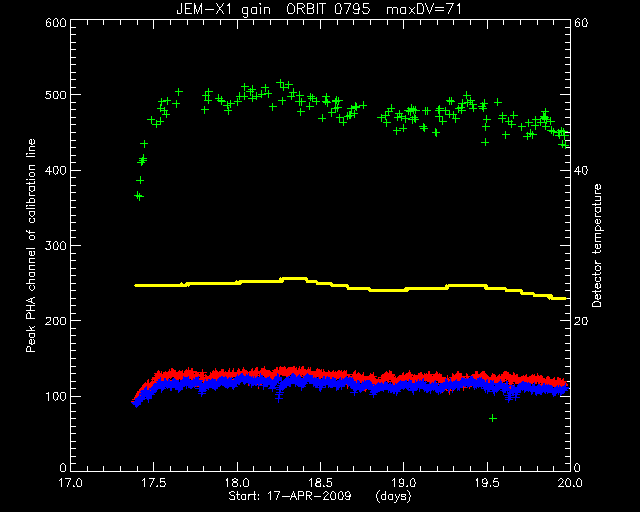Click the 400 tick label on left axis
This screenshot has width=640, height=512.
tap(56, 170)
